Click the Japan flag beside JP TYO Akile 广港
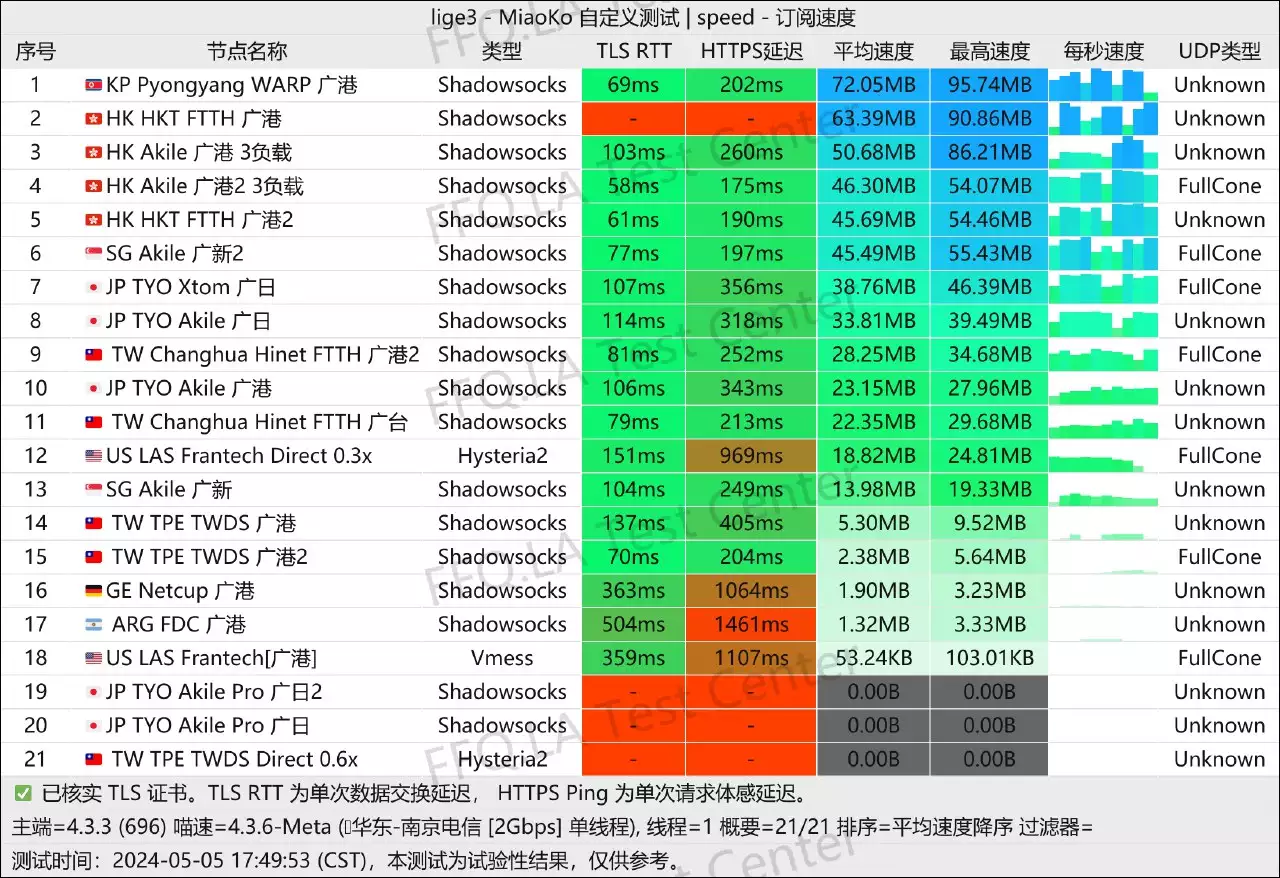 pos(94,389)
